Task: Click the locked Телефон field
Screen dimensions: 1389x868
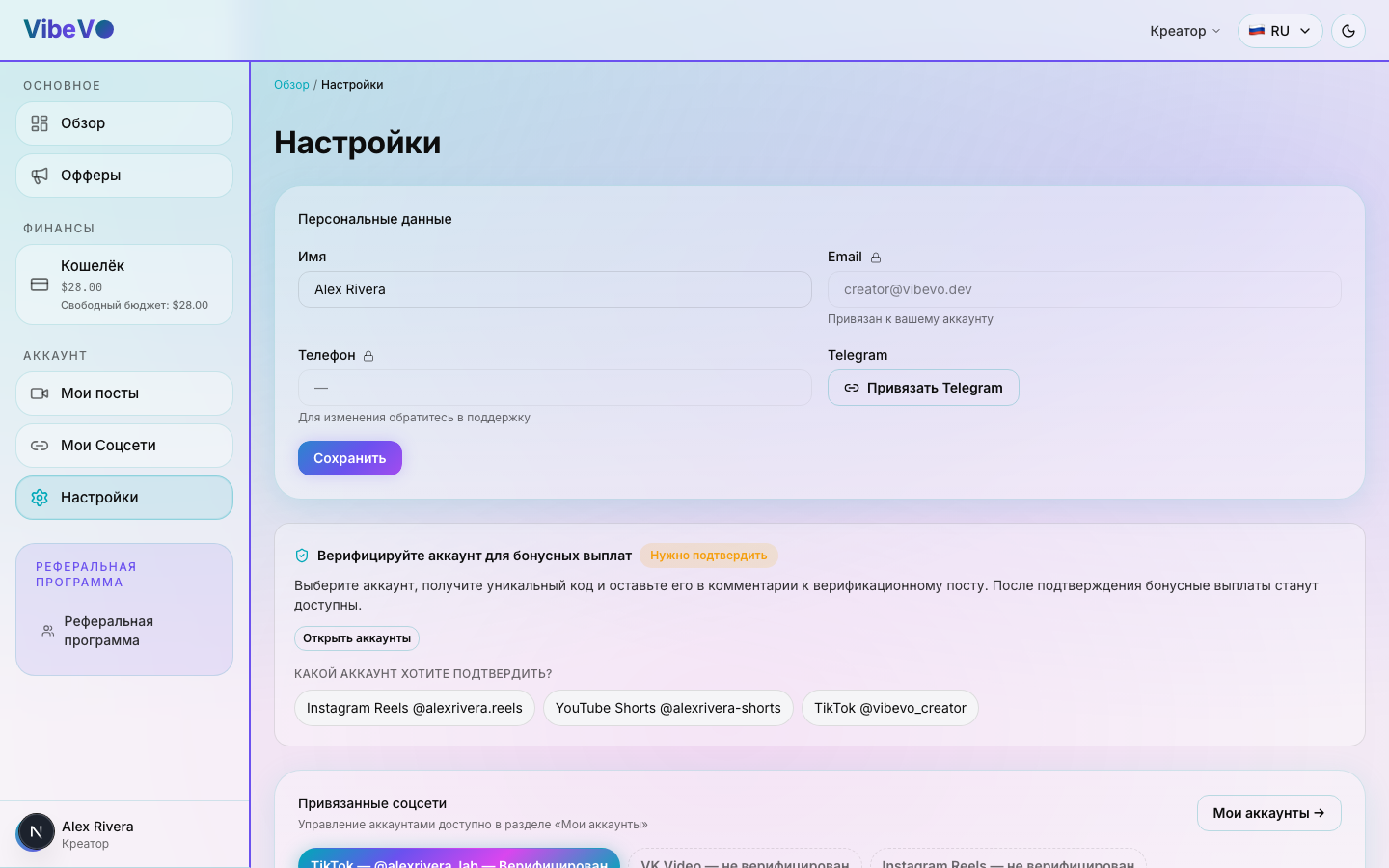Action: tap(555, 388)
